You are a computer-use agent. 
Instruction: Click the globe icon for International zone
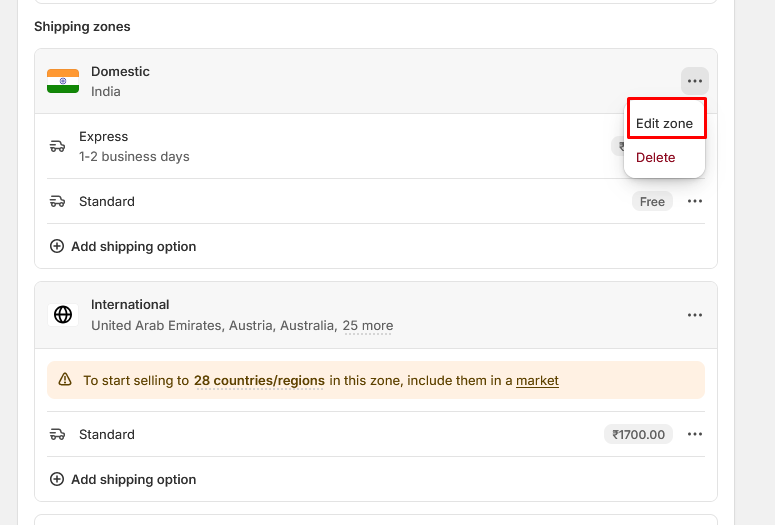coord(63,315)
